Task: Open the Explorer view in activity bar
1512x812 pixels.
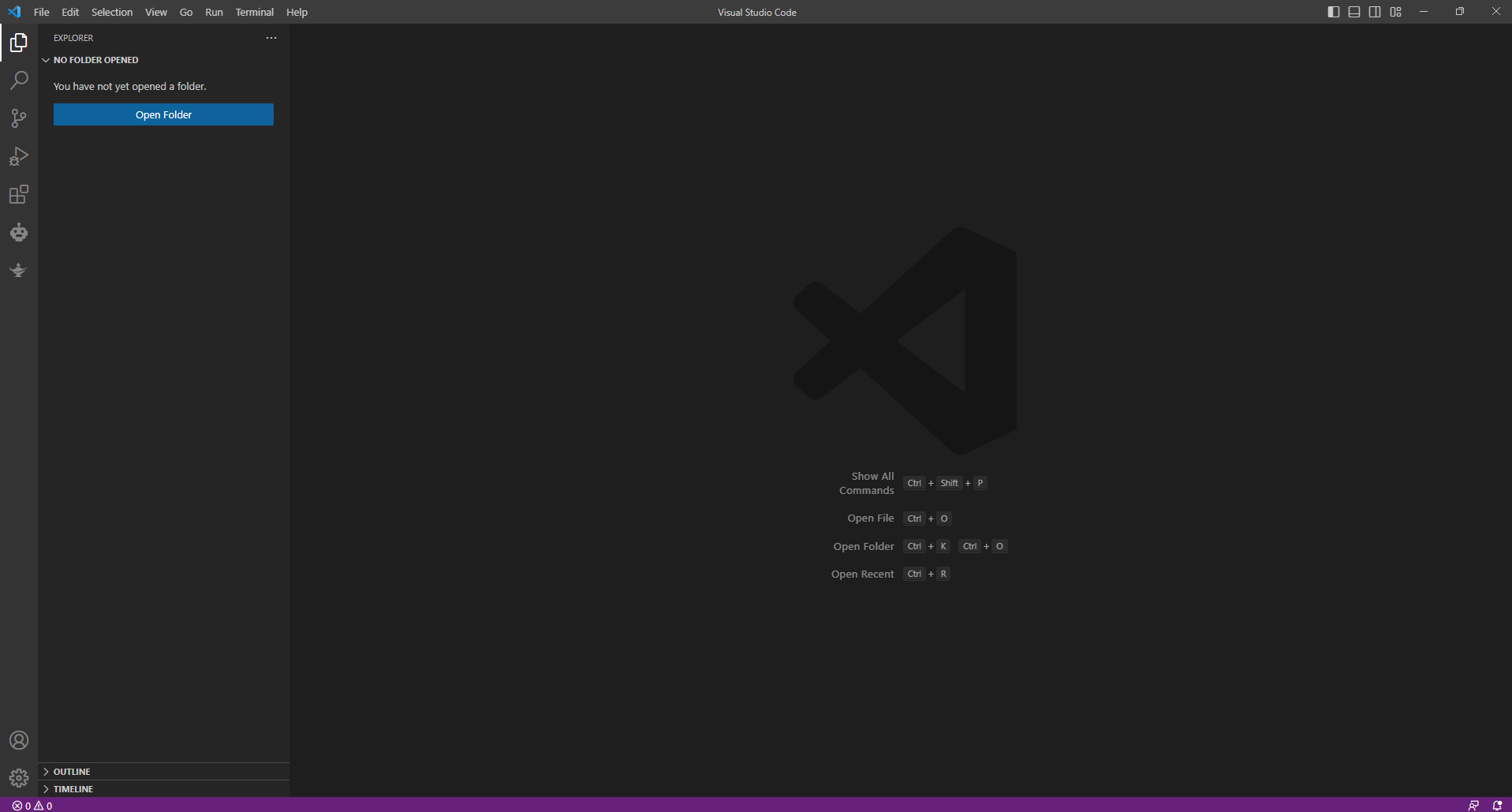Action: point(19,43)
